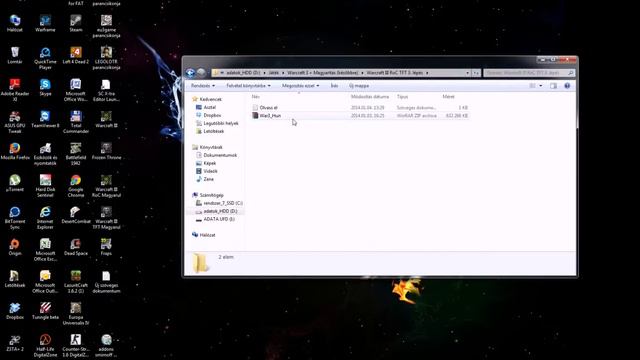Create folder with Új mappa button
Viewport: 640px width, 360px height.
pyautogui.click(x=359, y=86)
